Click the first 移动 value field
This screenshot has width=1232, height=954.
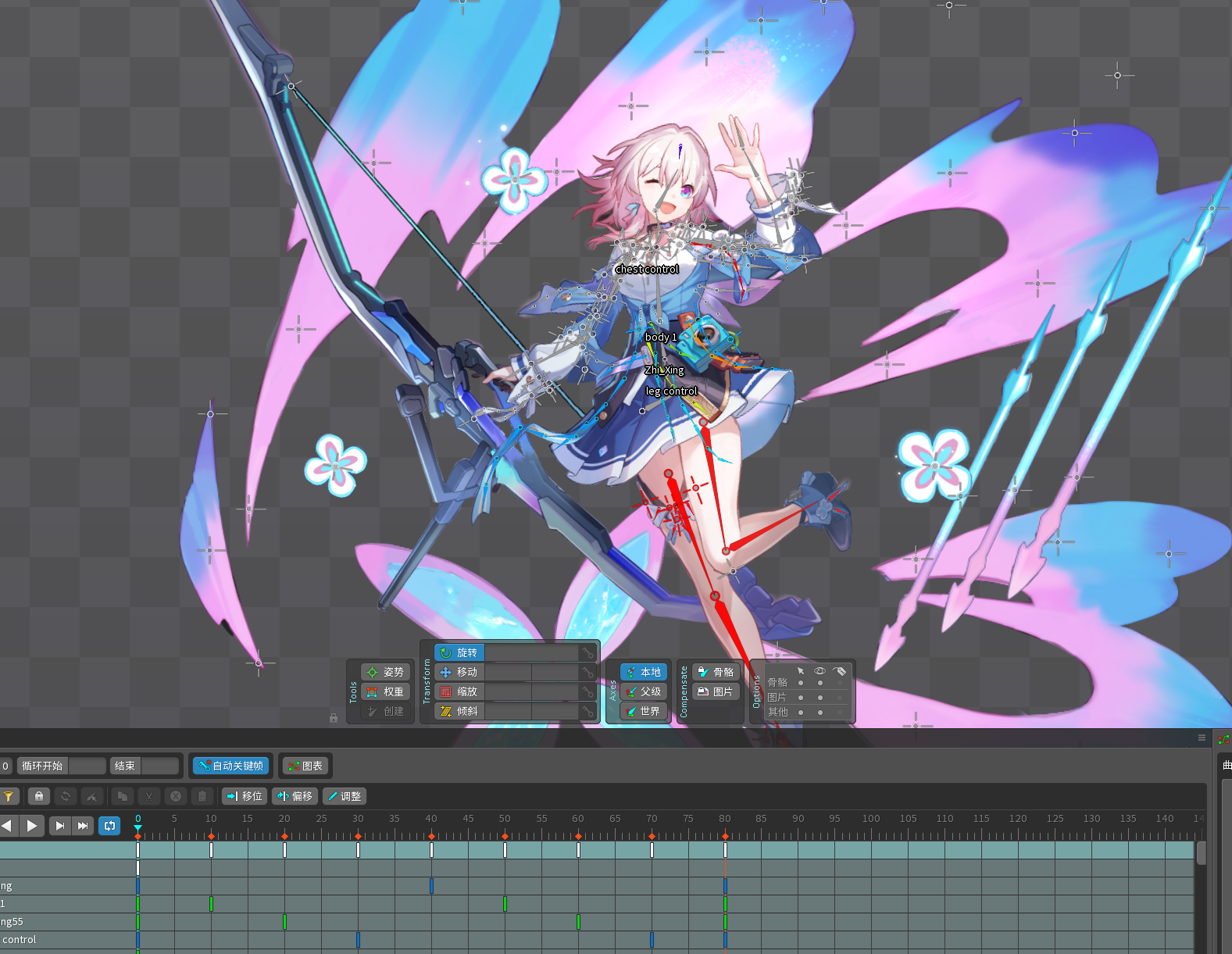pos(508,672)
